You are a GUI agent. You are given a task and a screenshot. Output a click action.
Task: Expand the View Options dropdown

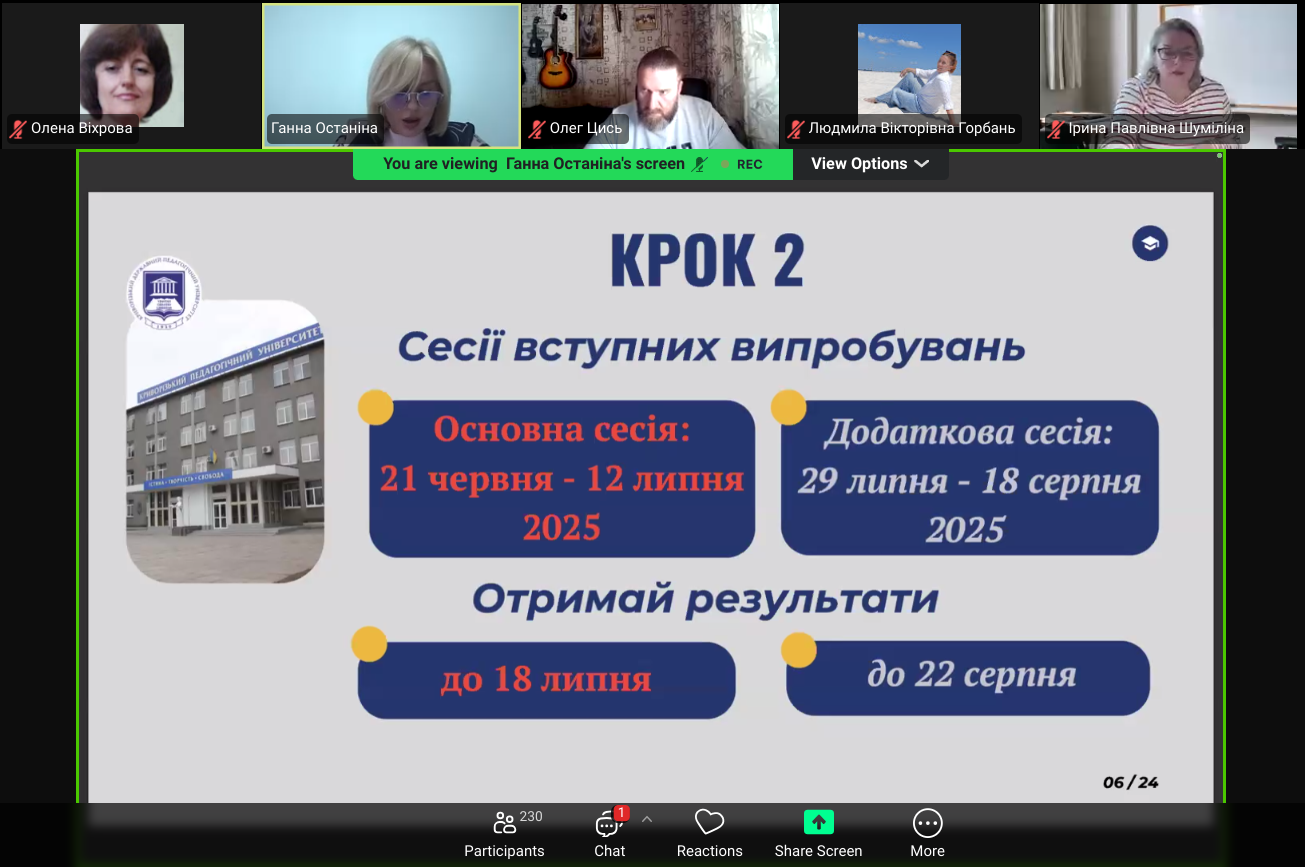tap(870, 164)
